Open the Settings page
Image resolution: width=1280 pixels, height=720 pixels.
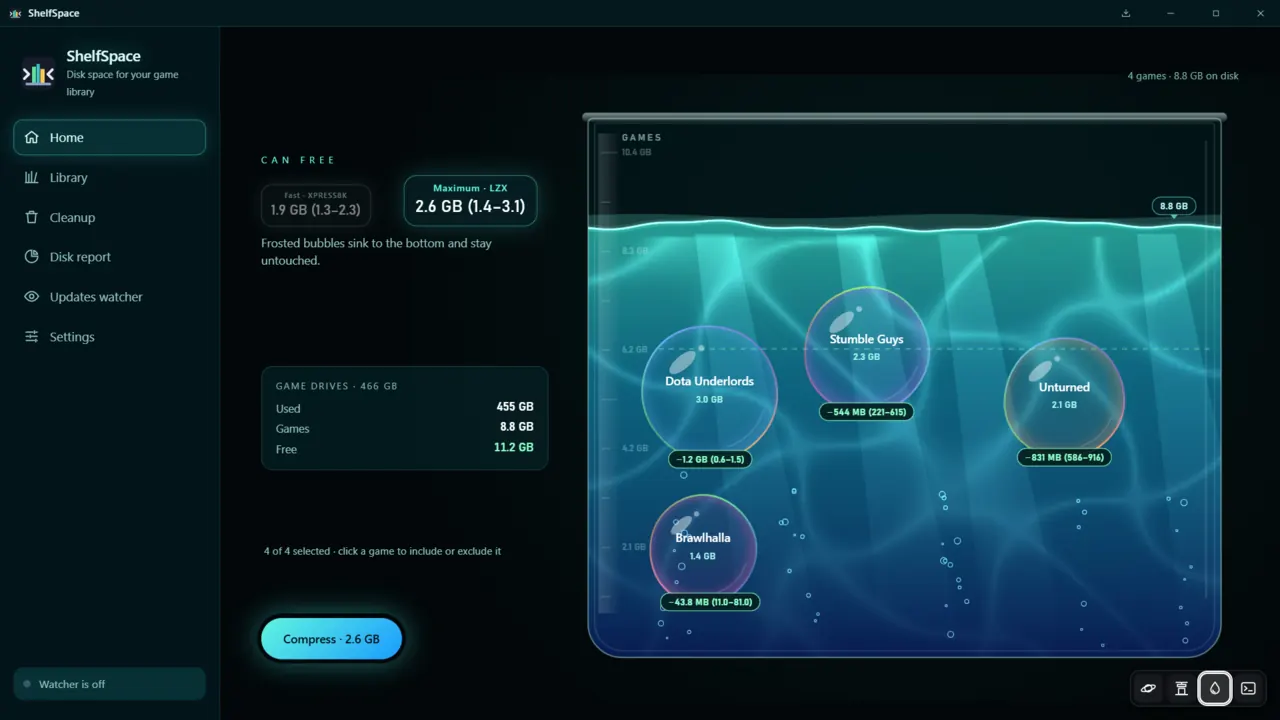tap(109, 337)
